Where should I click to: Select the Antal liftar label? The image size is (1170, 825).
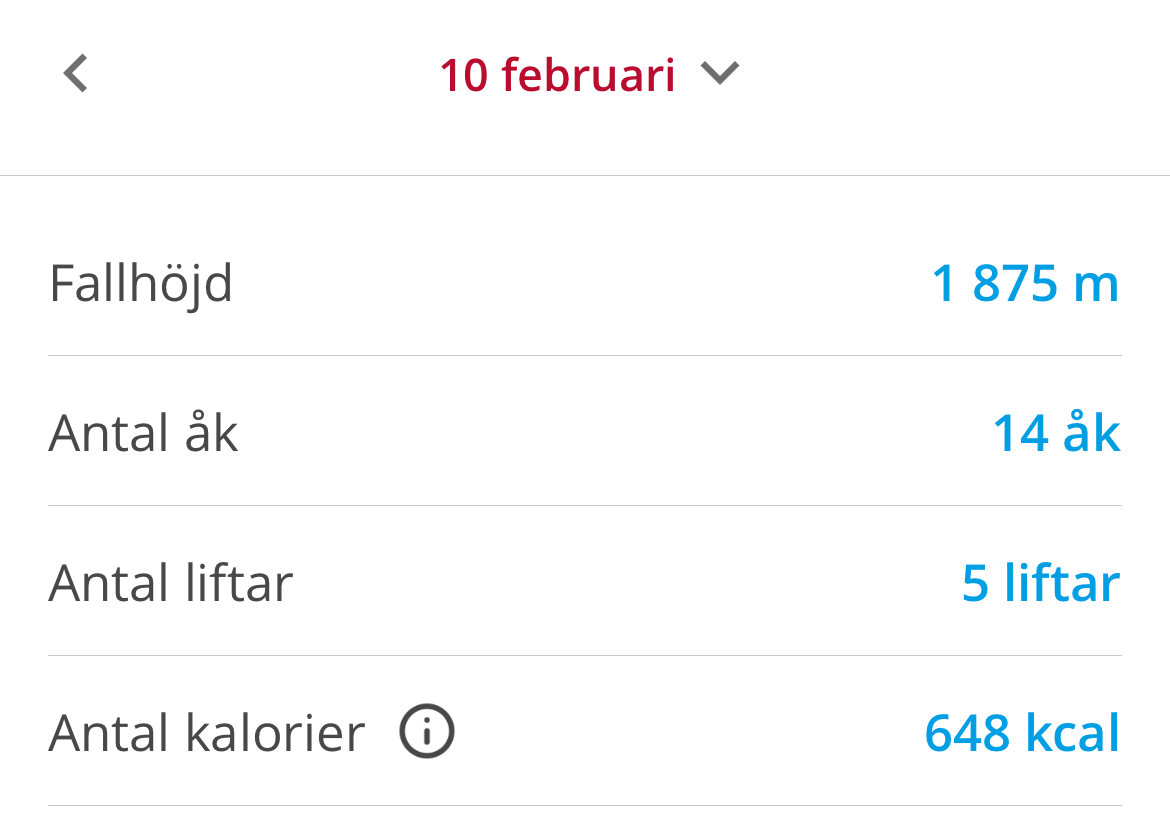coord(171,583)
